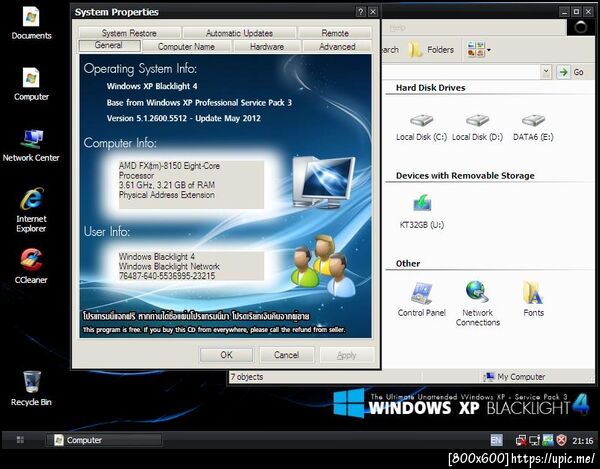Viewport: 600px width, 469px height.
Task: Click the Go button by address bar
Action: pos(571,72)
